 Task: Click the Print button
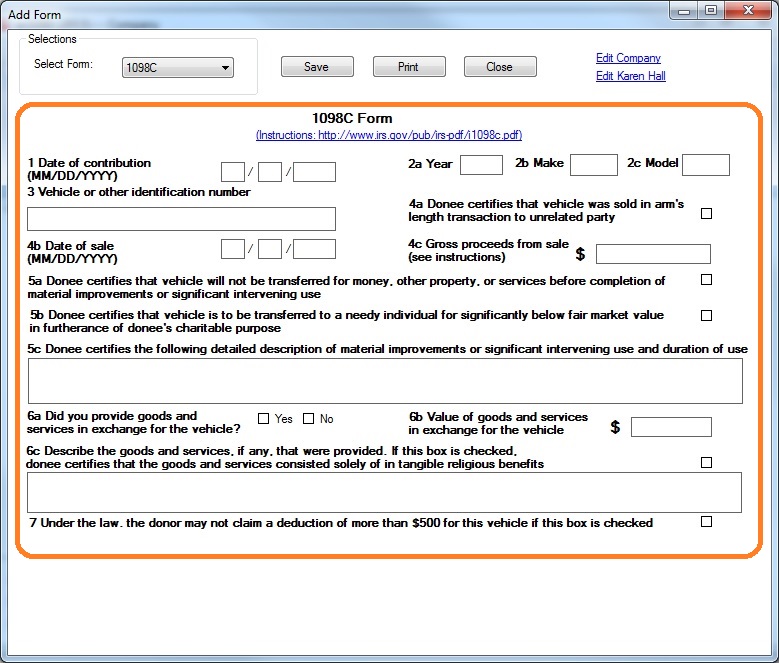[408, 67]
